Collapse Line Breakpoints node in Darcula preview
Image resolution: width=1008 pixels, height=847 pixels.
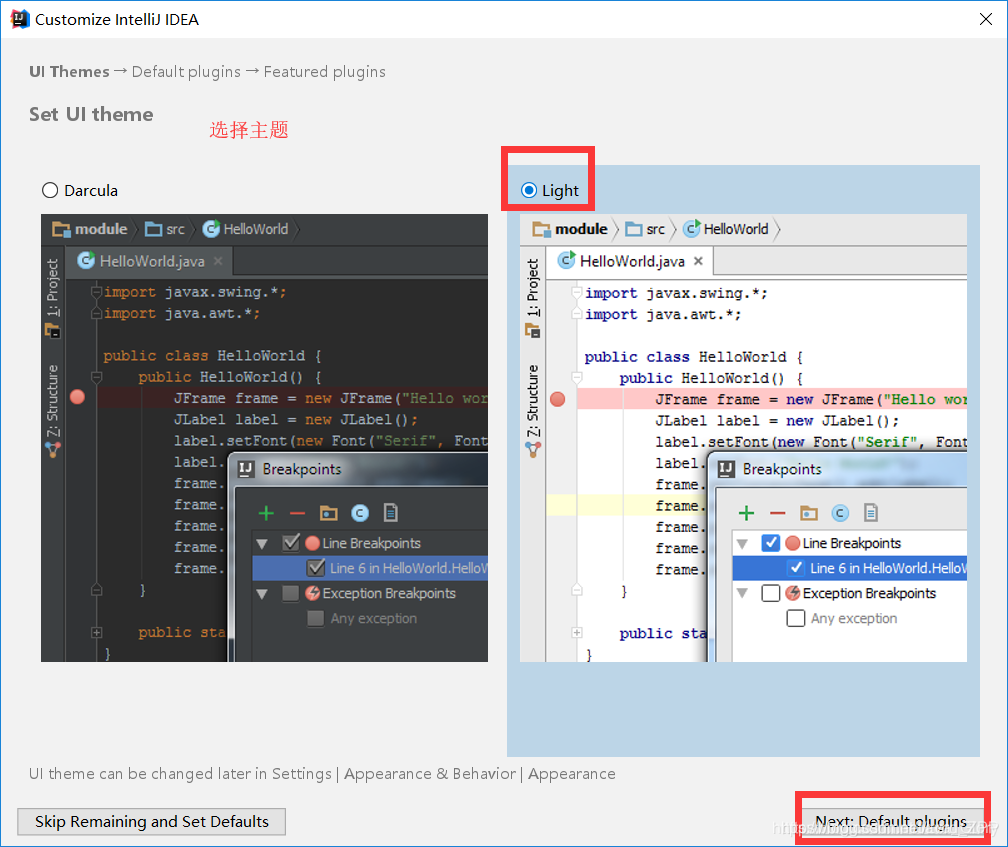[x=262, y=544]
